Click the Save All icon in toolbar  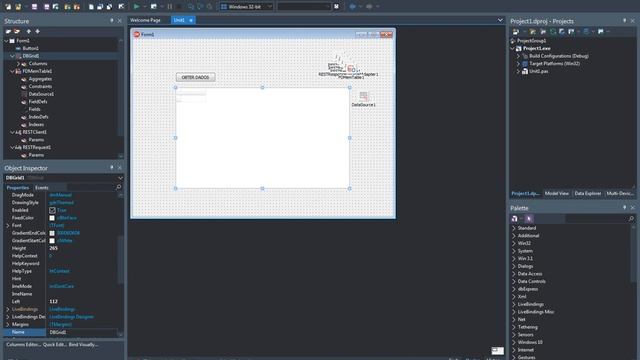47,7
